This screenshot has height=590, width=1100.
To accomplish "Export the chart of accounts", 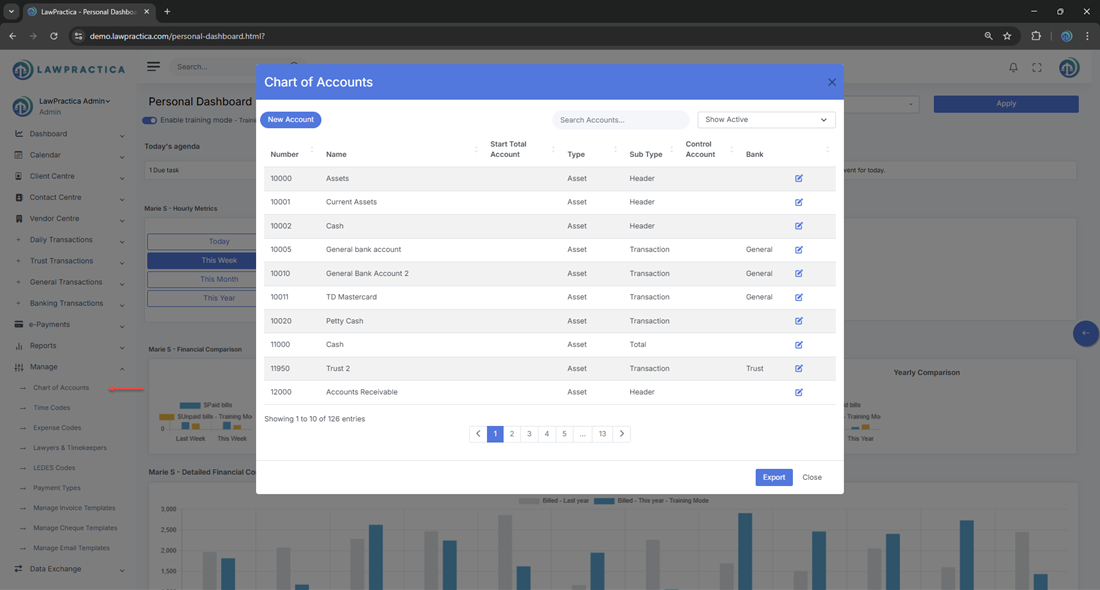I will pos(773,477).
